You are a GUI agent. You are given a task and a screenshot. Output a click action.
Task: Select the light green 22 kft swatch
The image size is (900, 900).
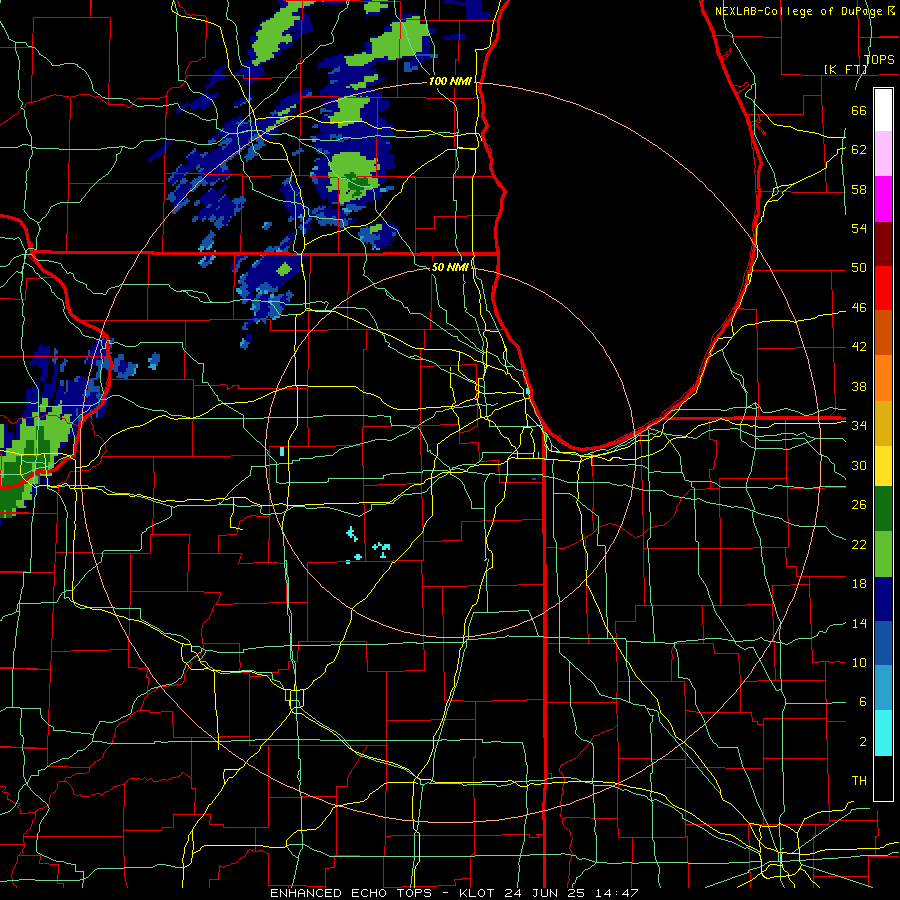pos(883,555)
